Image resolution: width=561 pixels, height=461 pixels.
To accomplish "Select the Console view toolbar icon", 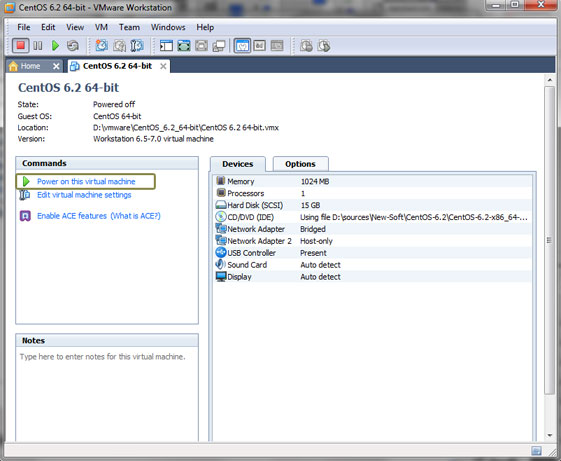I will (x=277, y=45).
